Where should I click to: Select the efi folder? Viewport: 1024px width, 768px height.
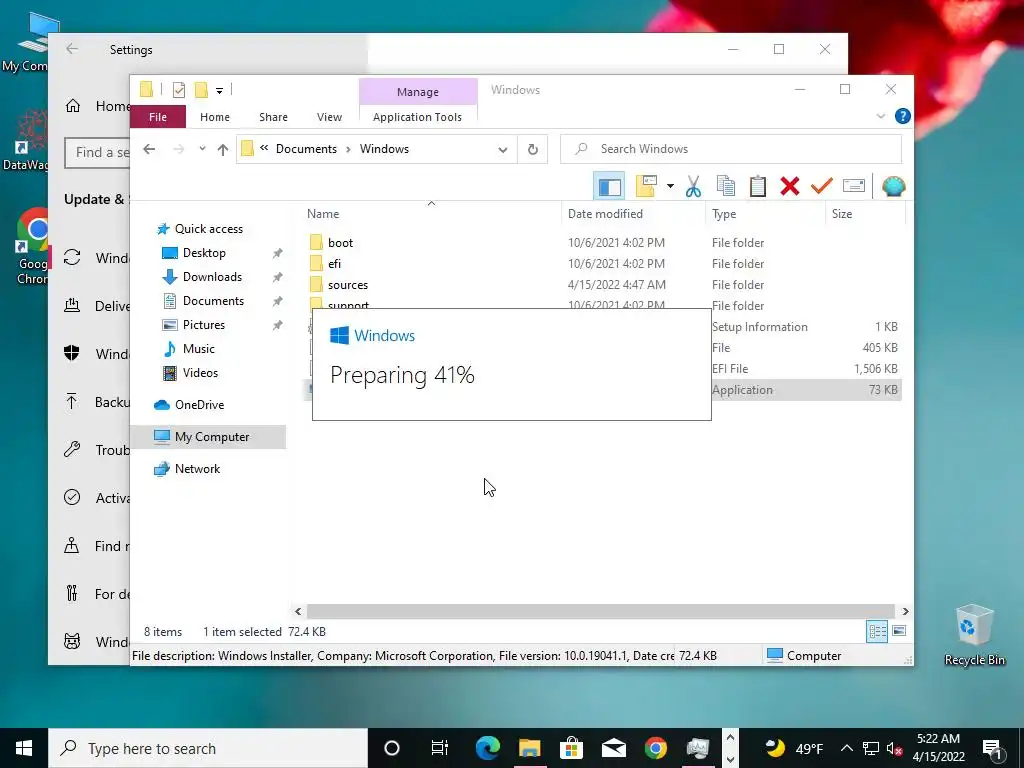point(334,264)
